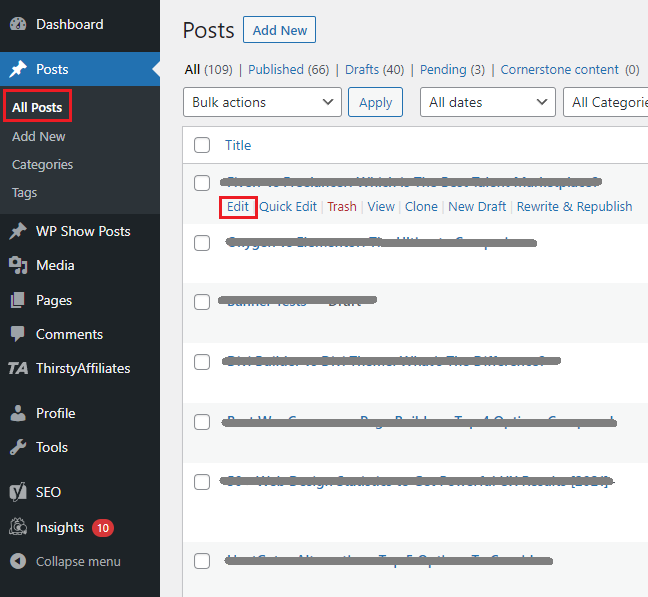The image size is (648, 597).
Task: Filter posts by Published (66)
Action: (288, 69)
